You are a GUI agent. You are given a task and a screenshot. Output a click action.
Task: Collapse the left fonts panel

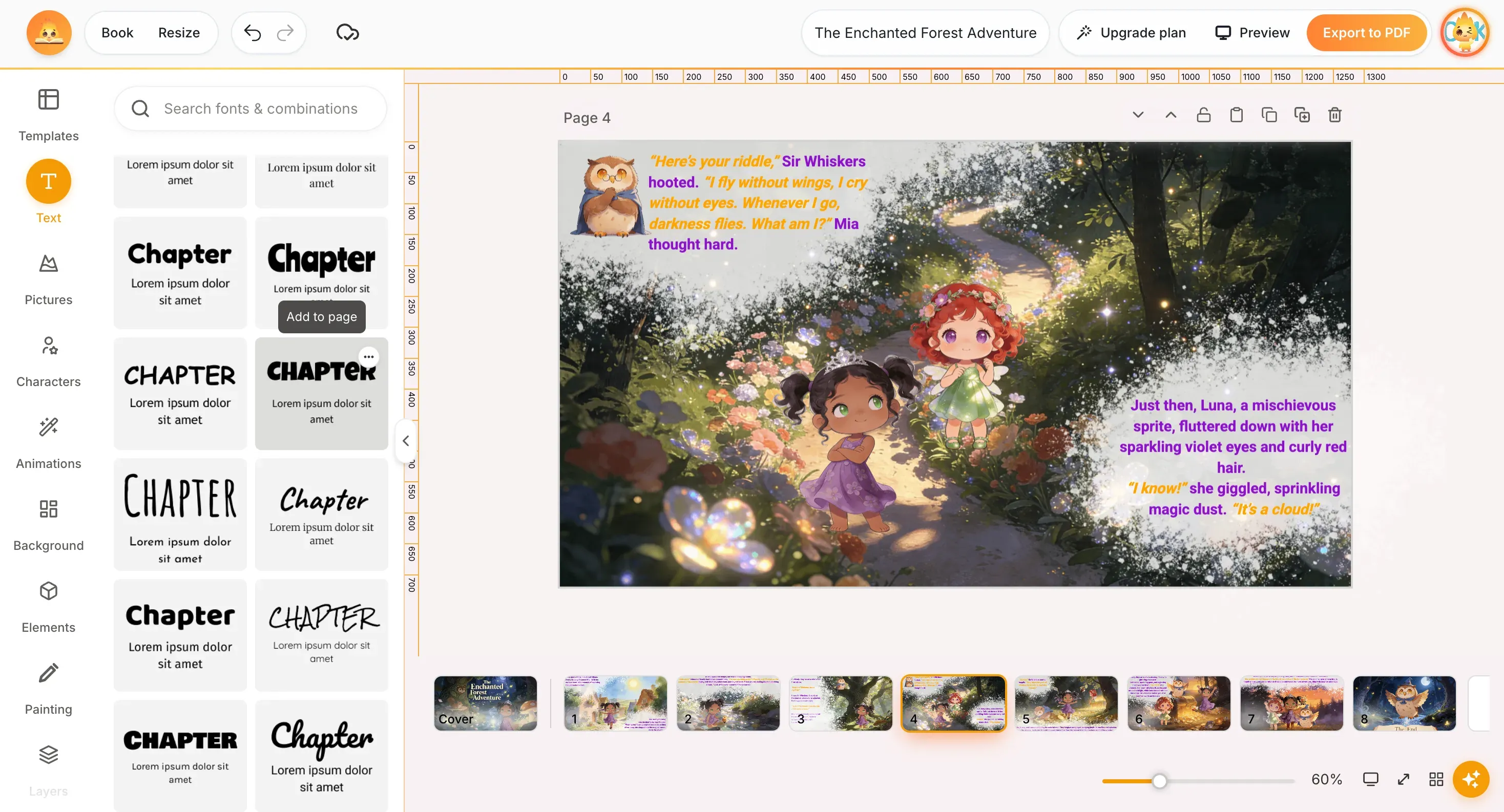[406, 440]
